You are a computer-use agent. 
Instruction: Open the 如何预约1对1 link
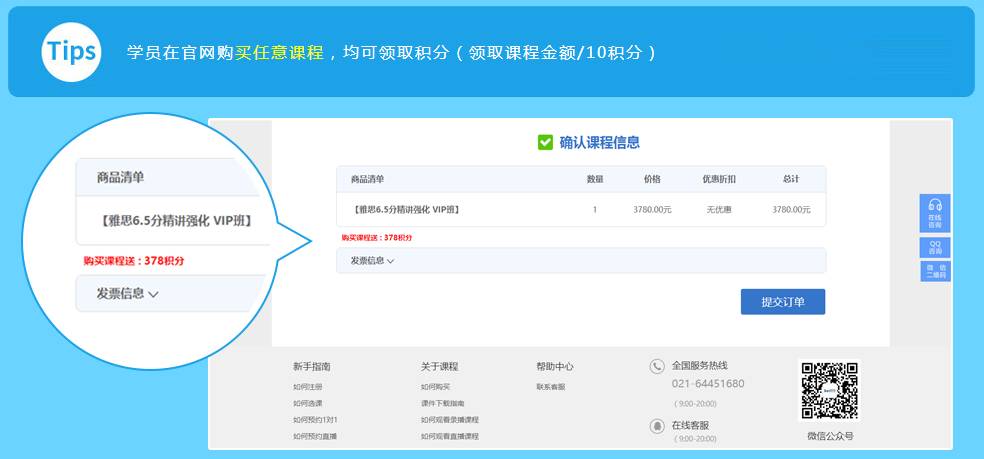314,420
